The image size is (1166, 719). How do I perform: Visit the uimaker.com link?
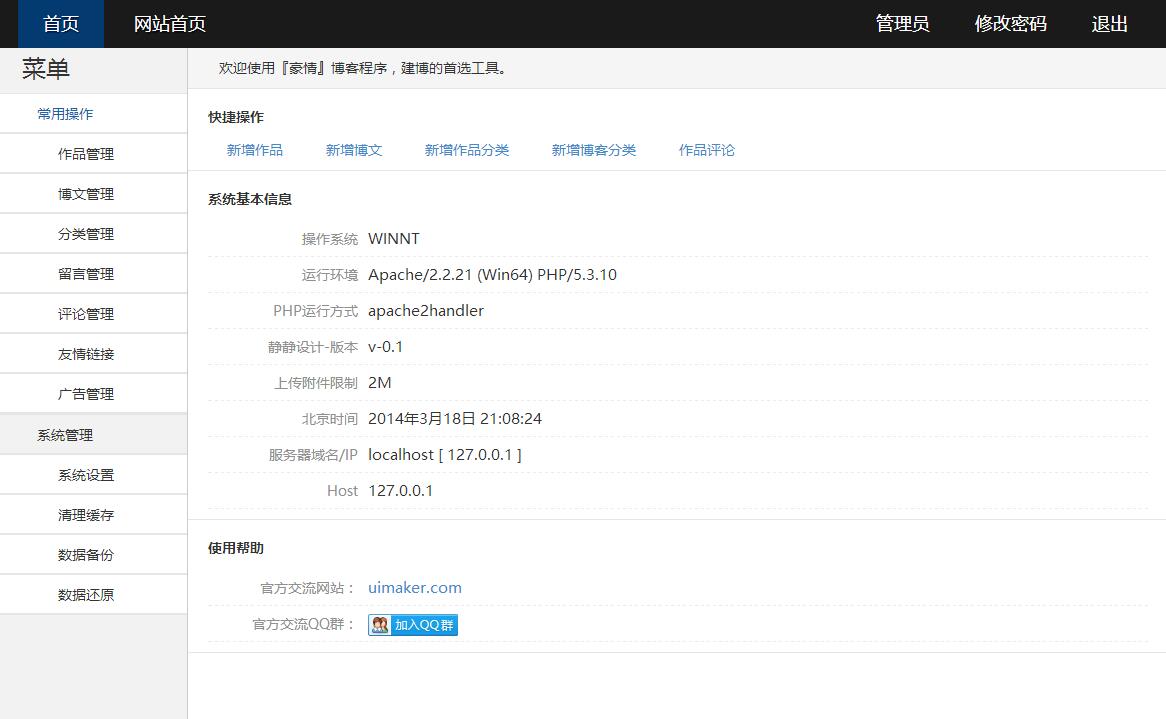[415, 588]
